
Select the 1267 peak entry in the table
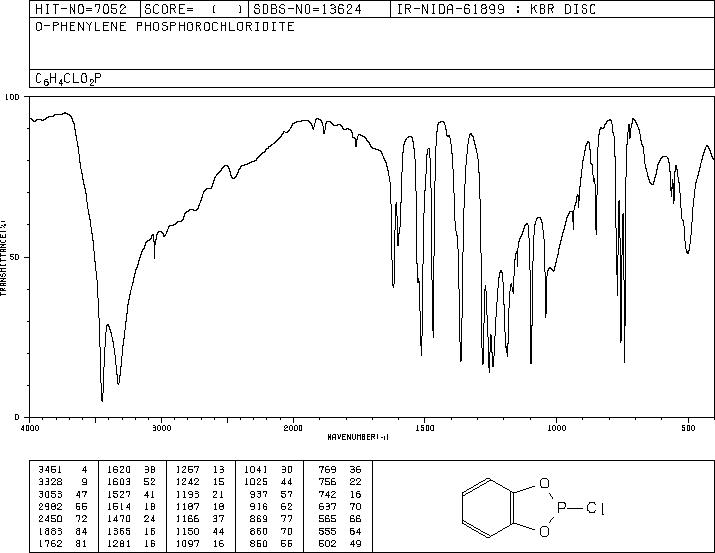click(x=201, y=470)
